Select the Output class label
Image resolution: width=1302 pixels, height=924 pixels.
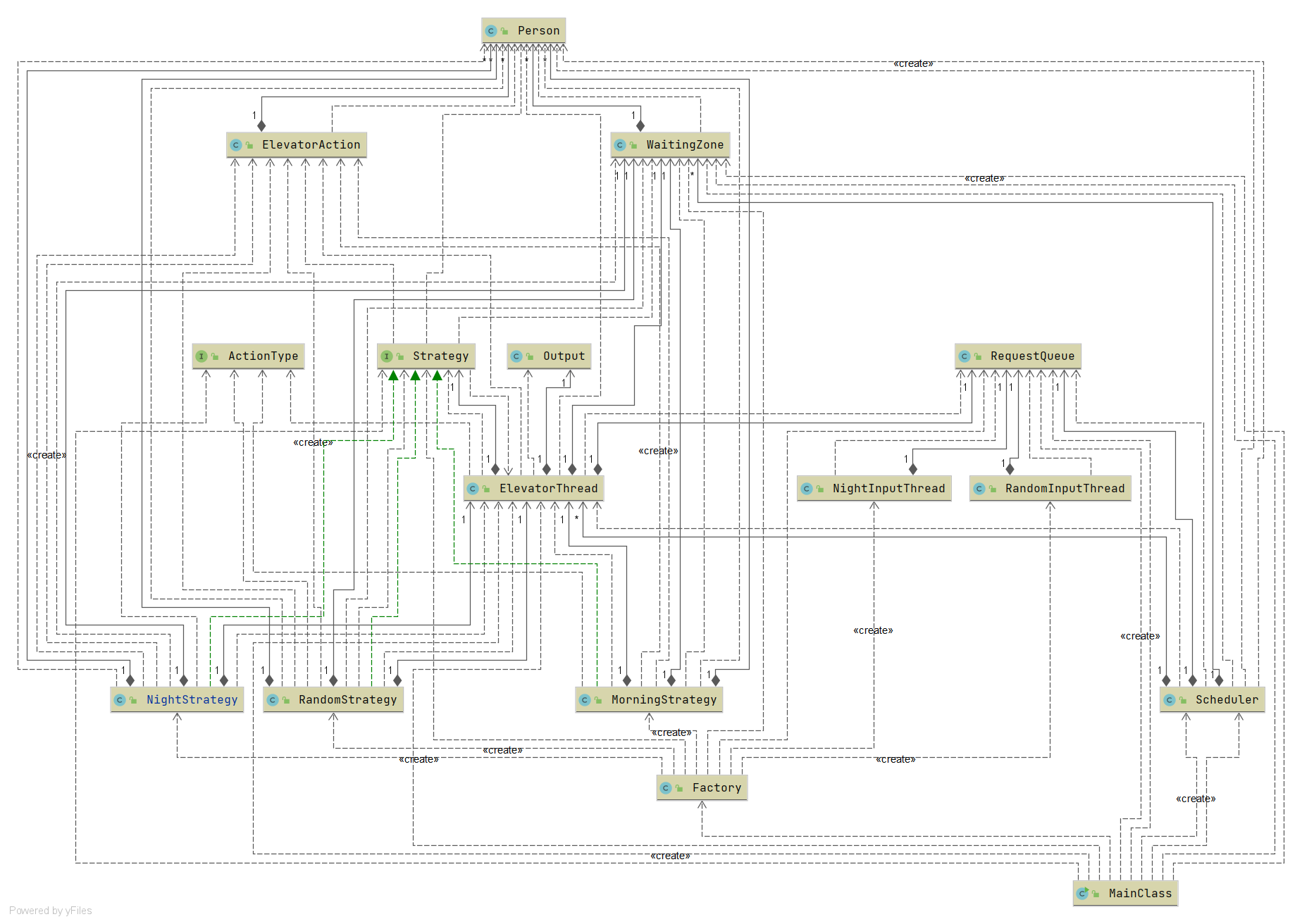tap(564, 356)
